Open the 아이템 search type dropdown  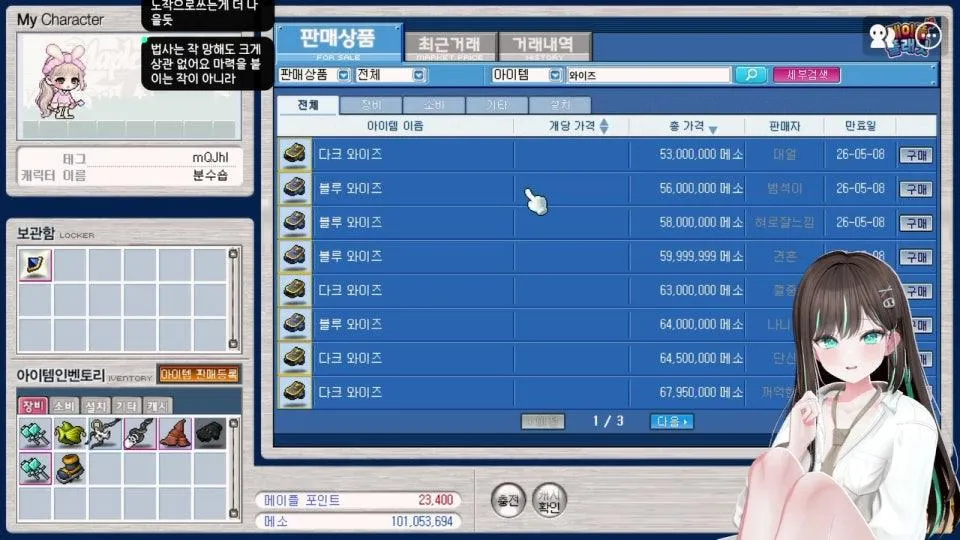click(x=555, y=75)
